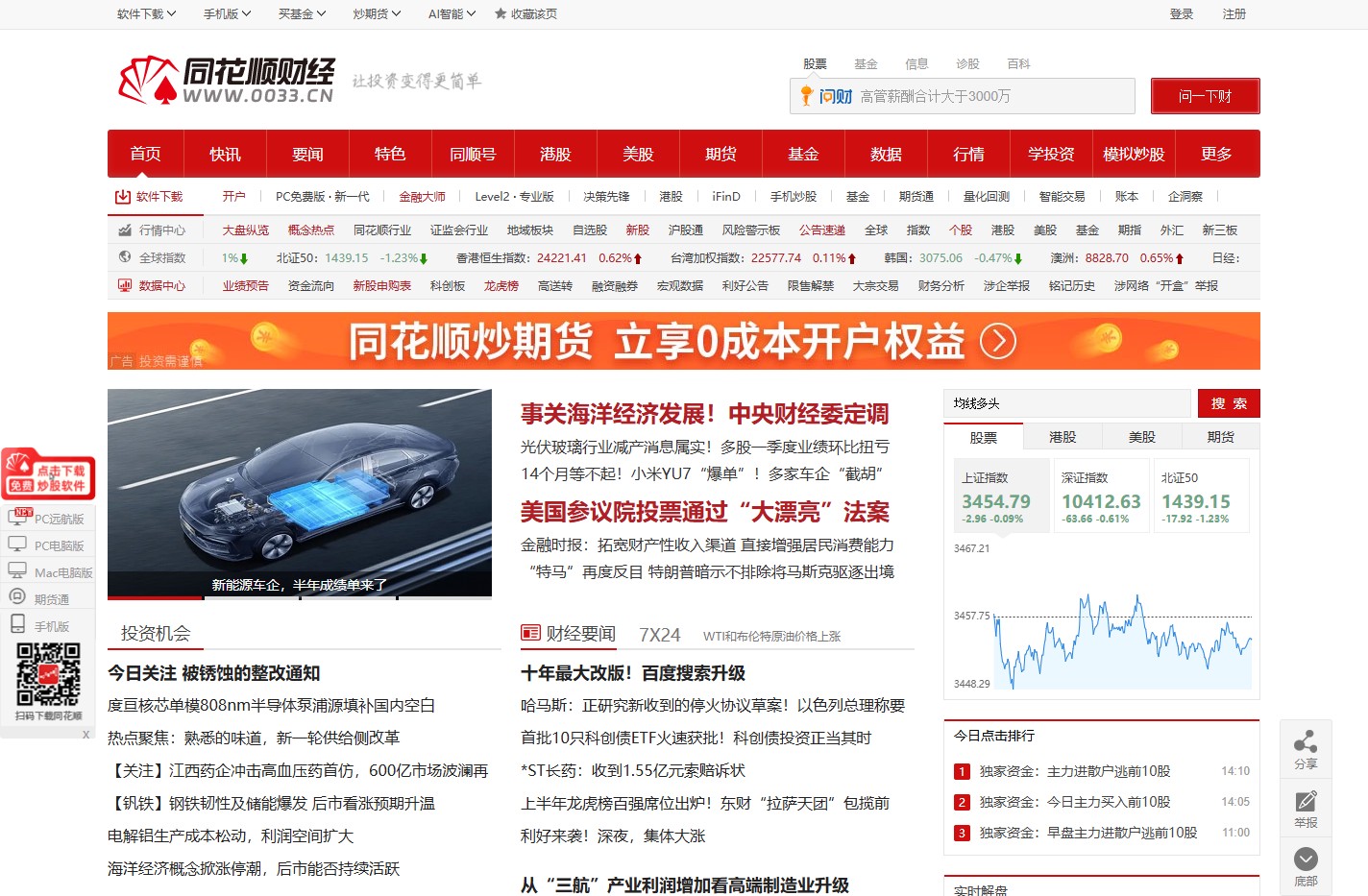1368x896 pixels.
Task: Click the 全球指数 globe icon
Action: pos(125,257)
